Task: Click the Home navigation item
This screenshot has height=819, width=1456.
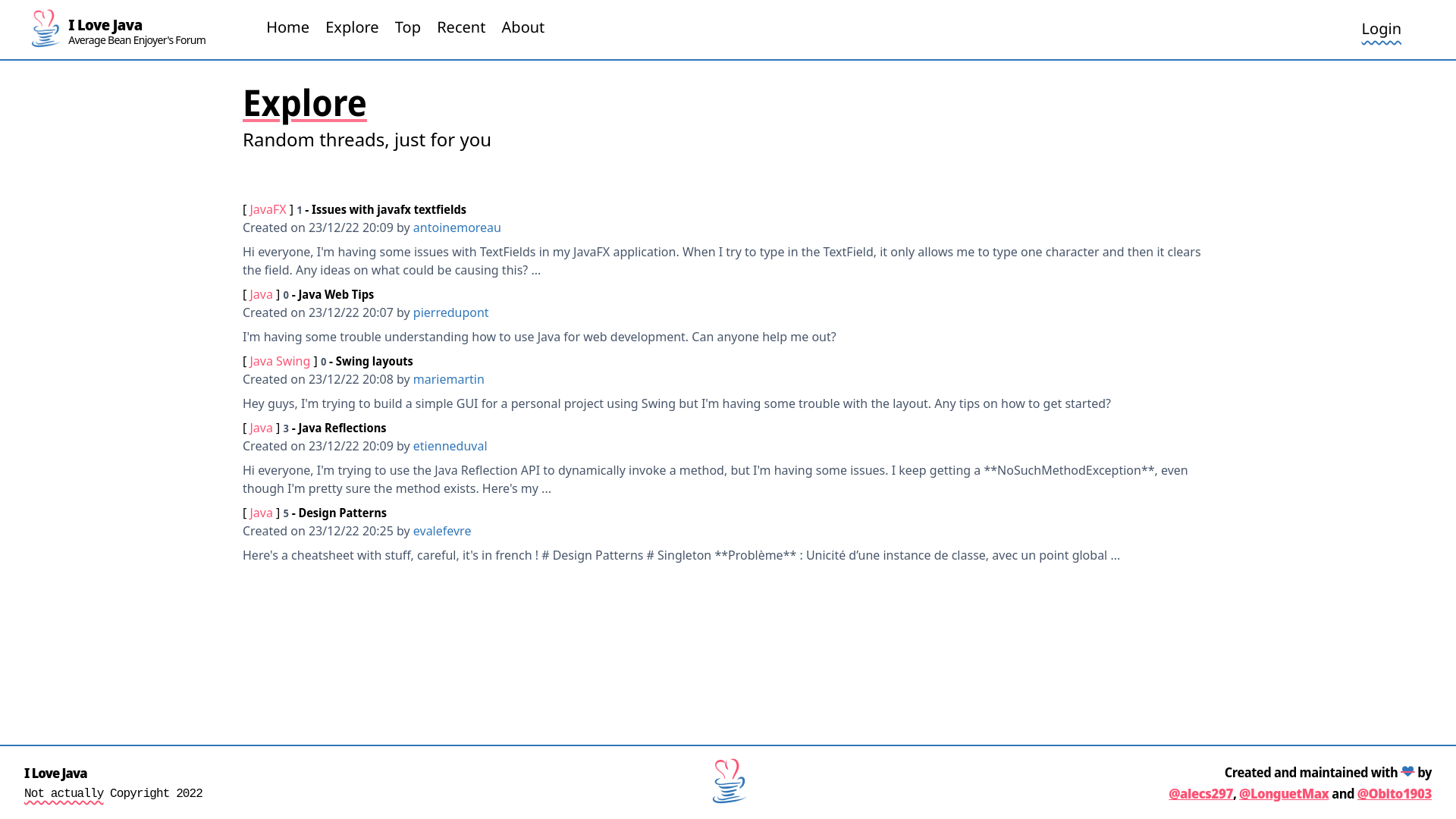Action: [287, 27]
